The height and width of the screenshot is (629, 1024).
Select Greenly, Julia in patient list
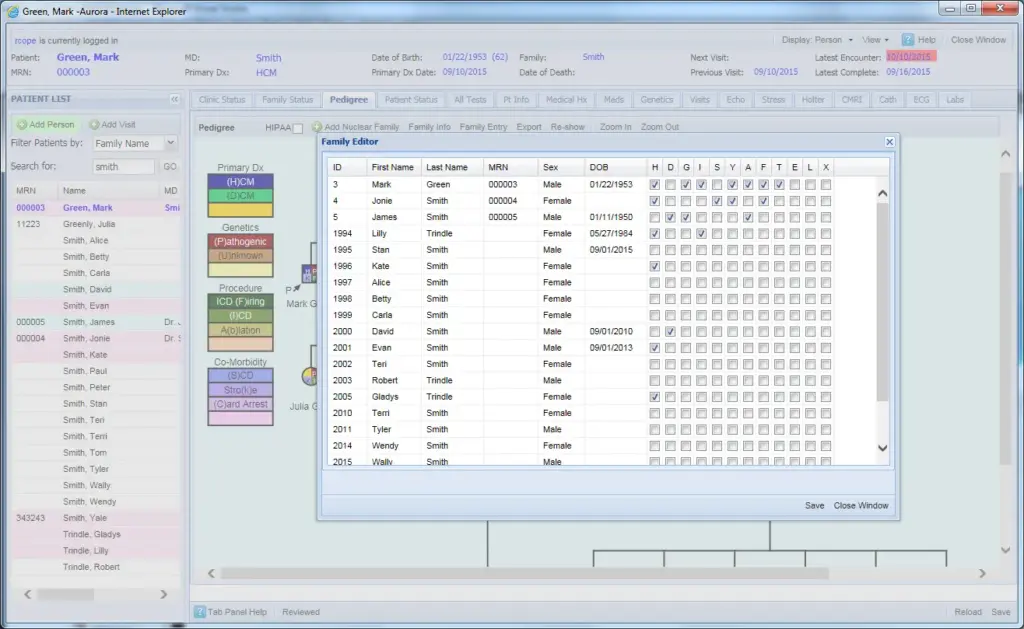point(97,224)
